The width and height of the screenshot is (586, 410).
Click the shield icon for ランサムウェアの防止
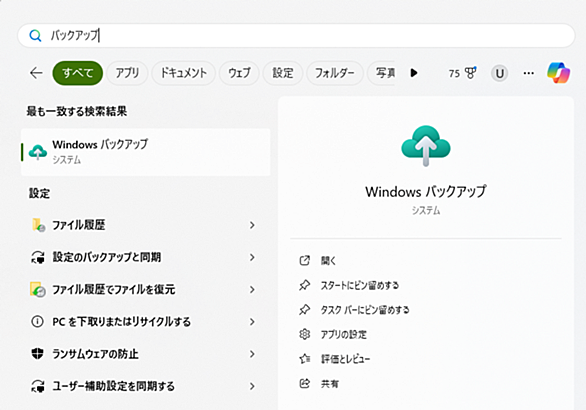[37, 354]
